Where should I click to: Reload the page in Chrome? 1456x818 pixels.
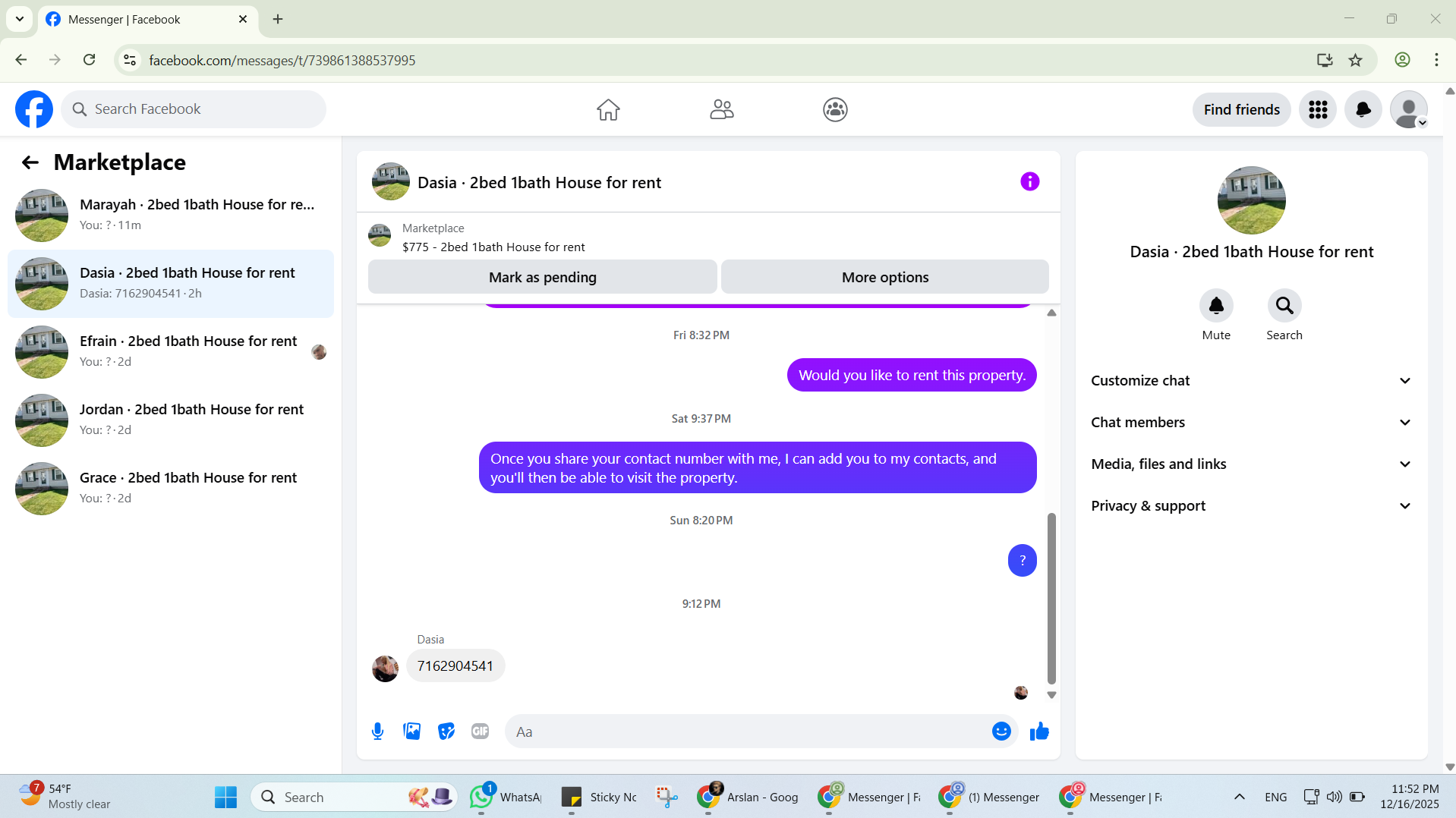[x=90, y=60]
